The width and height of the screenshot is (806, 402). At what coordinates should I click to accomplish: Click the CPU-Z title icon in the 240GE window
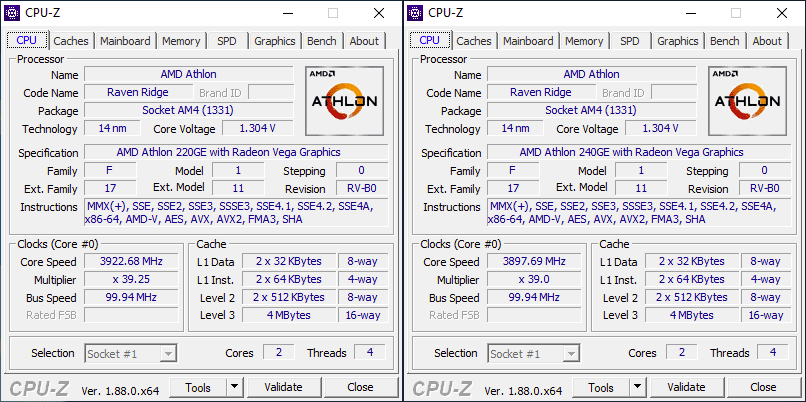click(x=416, y=13)
